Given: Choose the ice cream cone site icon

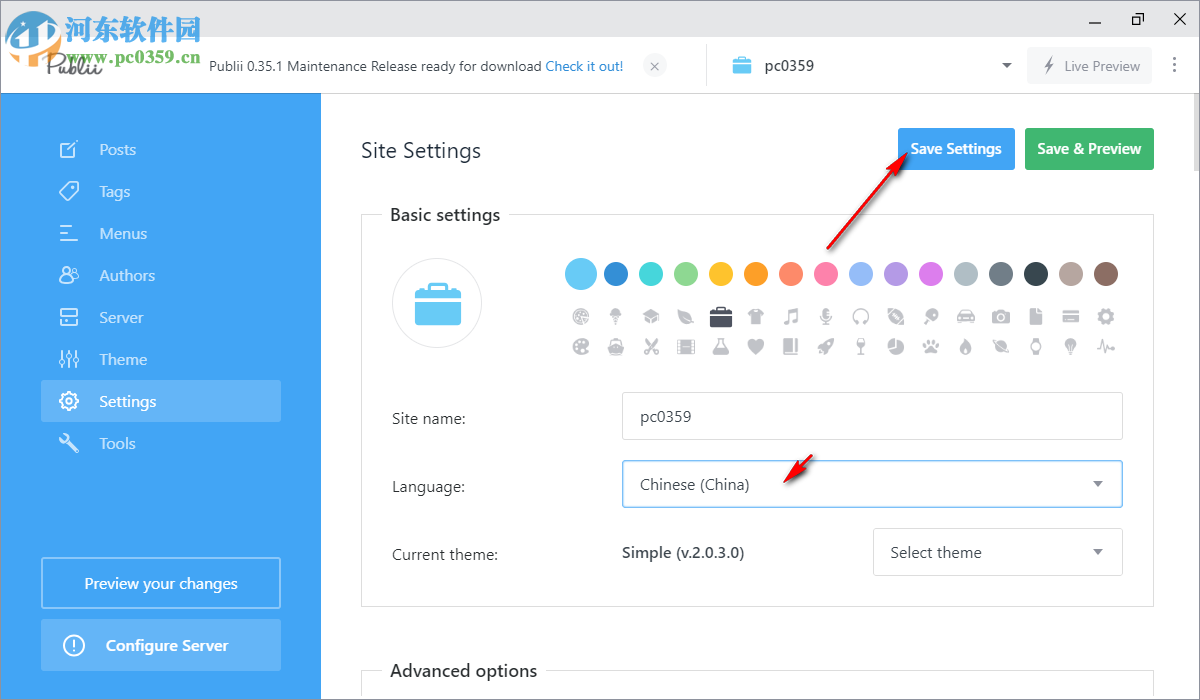Looking at the screenshot, I should (616, 317).
